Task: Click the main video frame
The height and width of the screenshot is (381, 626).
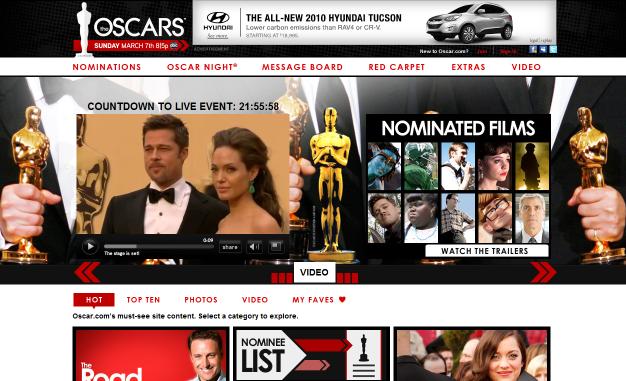Action: click(x=183, y=174)
